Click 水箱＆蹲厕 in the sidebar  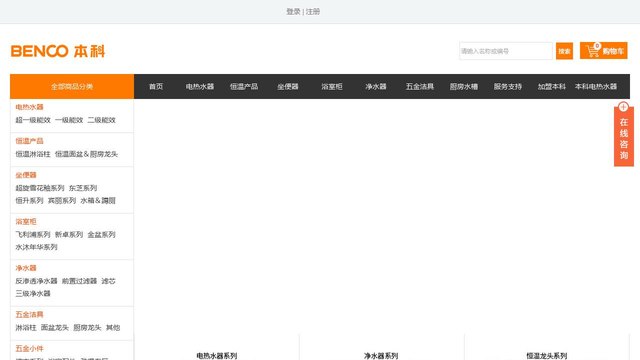(x=98, y=200)
